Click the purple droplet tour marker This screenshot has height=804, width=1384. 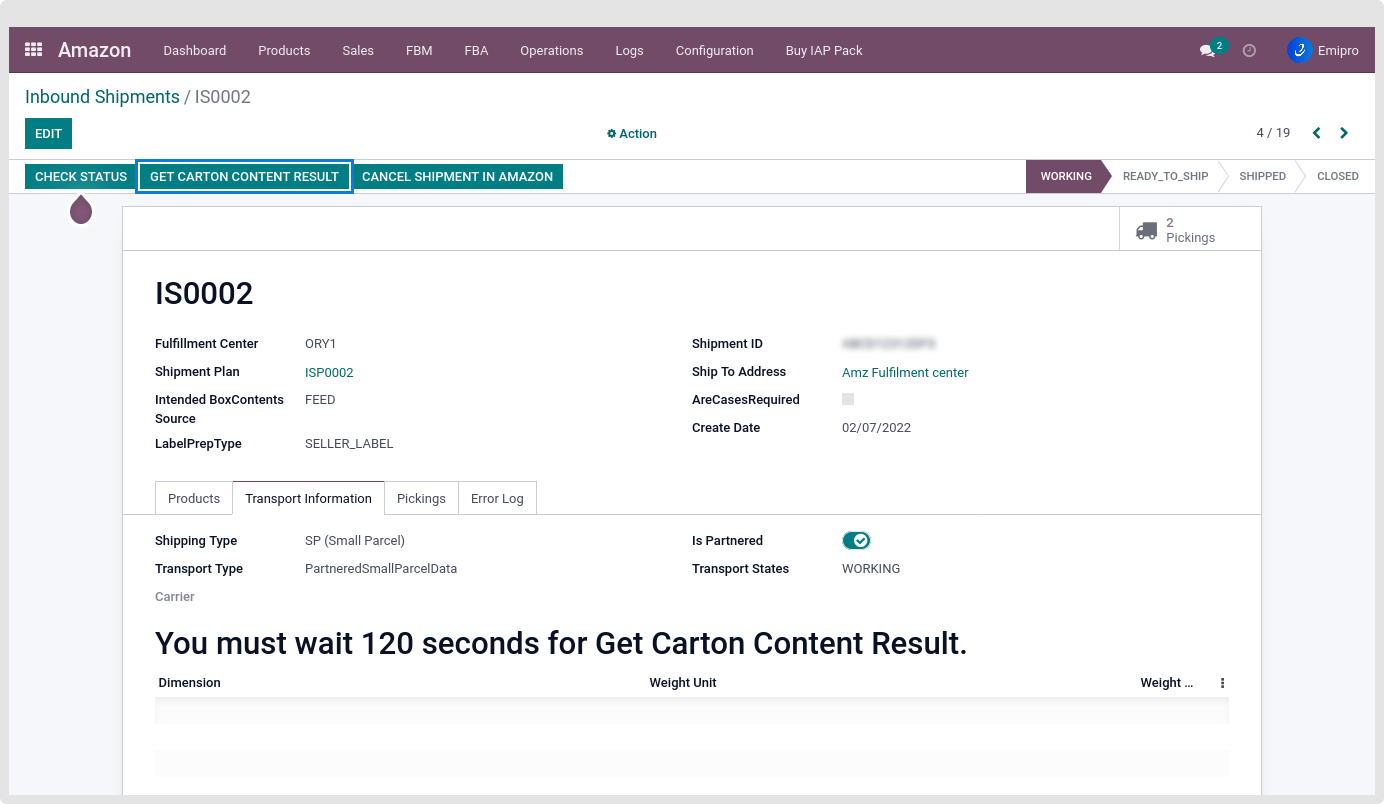(x=81, y=210)
